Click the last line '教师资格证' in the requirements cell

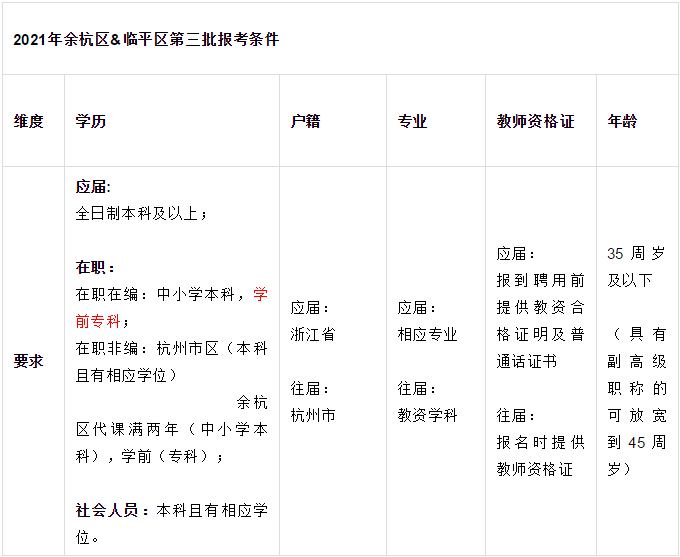tap(535, 469)
